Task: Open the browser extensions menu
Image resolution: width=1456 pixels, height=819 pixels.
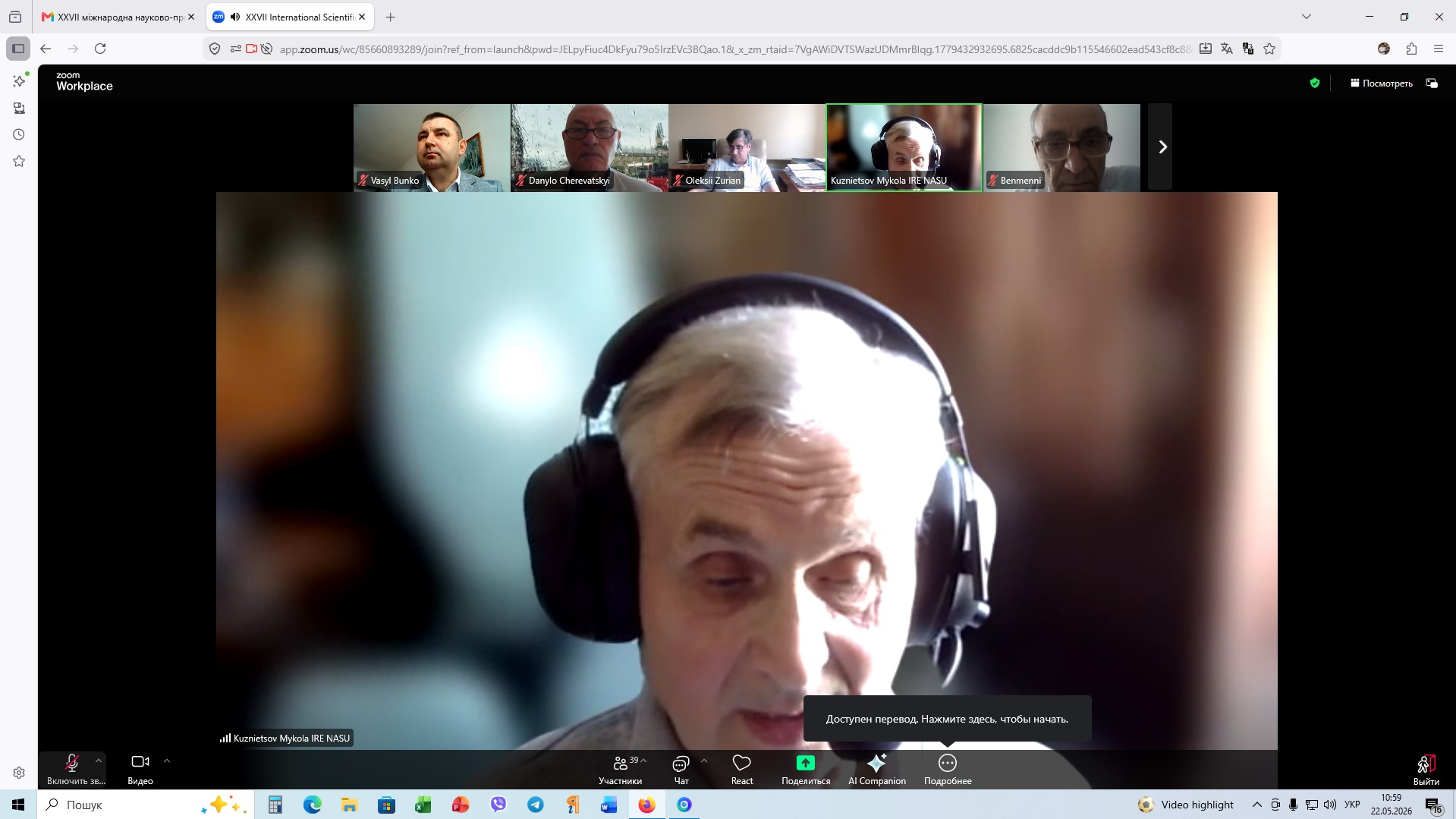Action: [x=1411, y=49]
